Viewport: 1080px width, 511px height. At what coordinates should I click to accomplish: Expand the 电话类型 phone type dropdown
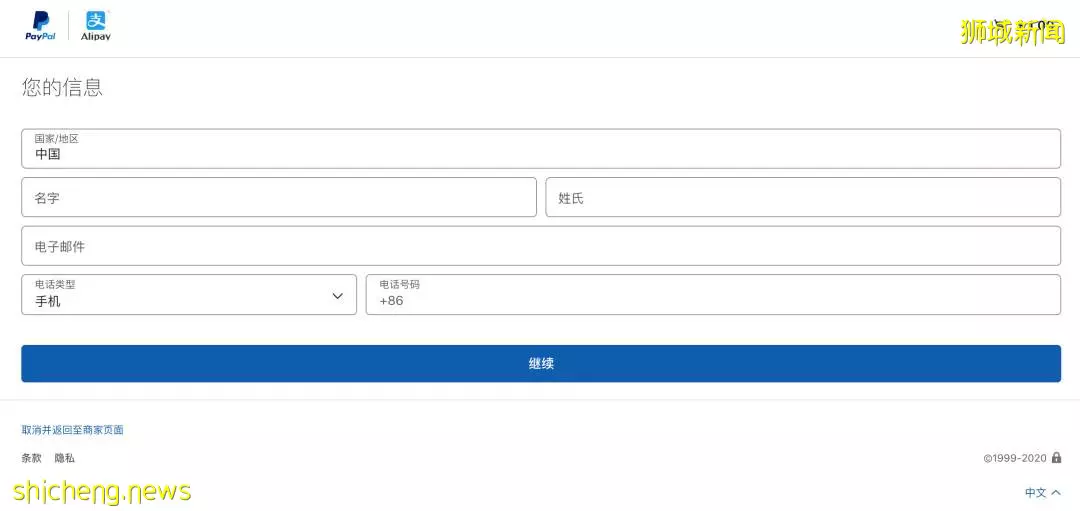[x=189, y=295]
